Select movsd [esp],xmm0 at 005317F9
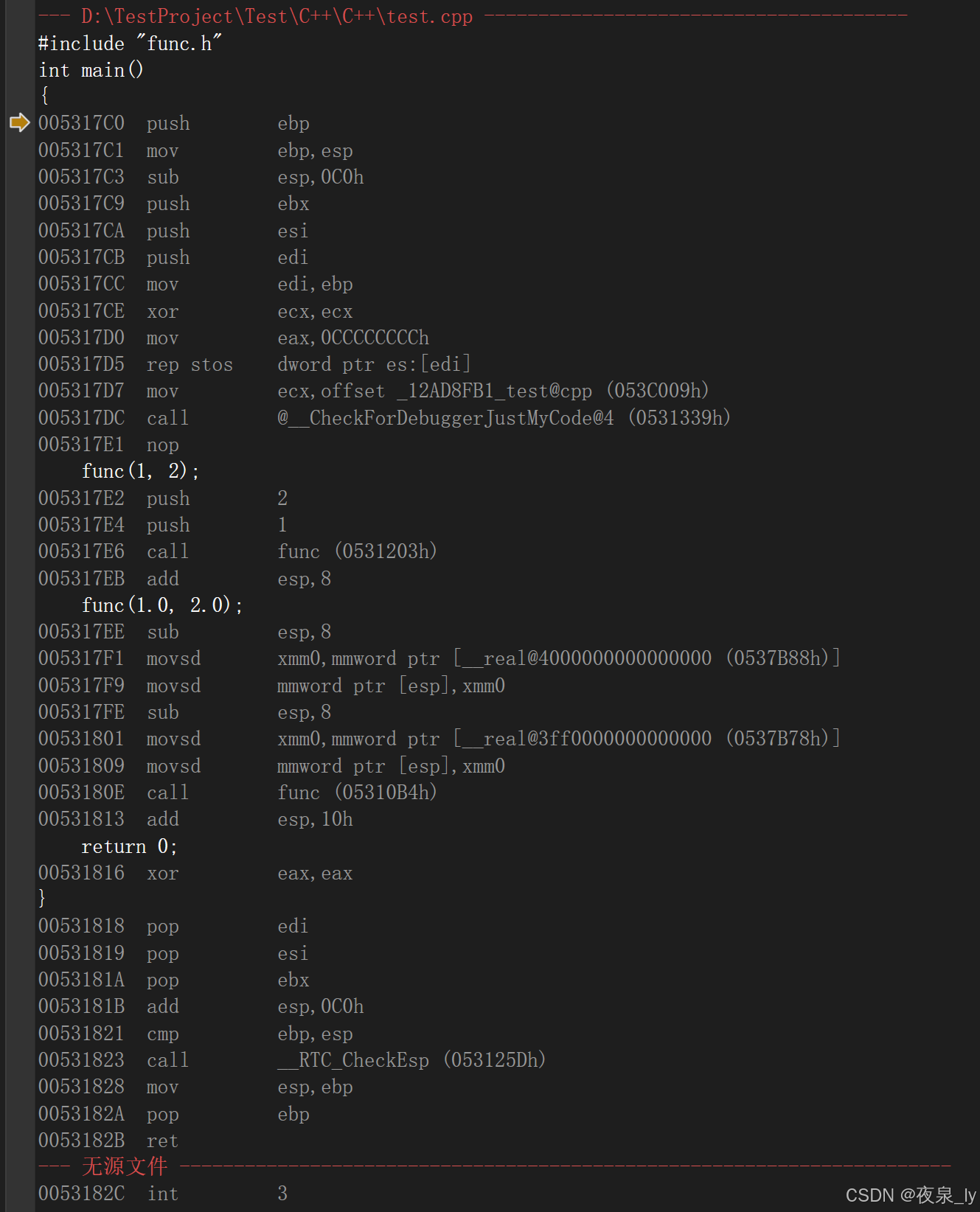This screenshot has height=1212, width=980. point(271,686)
